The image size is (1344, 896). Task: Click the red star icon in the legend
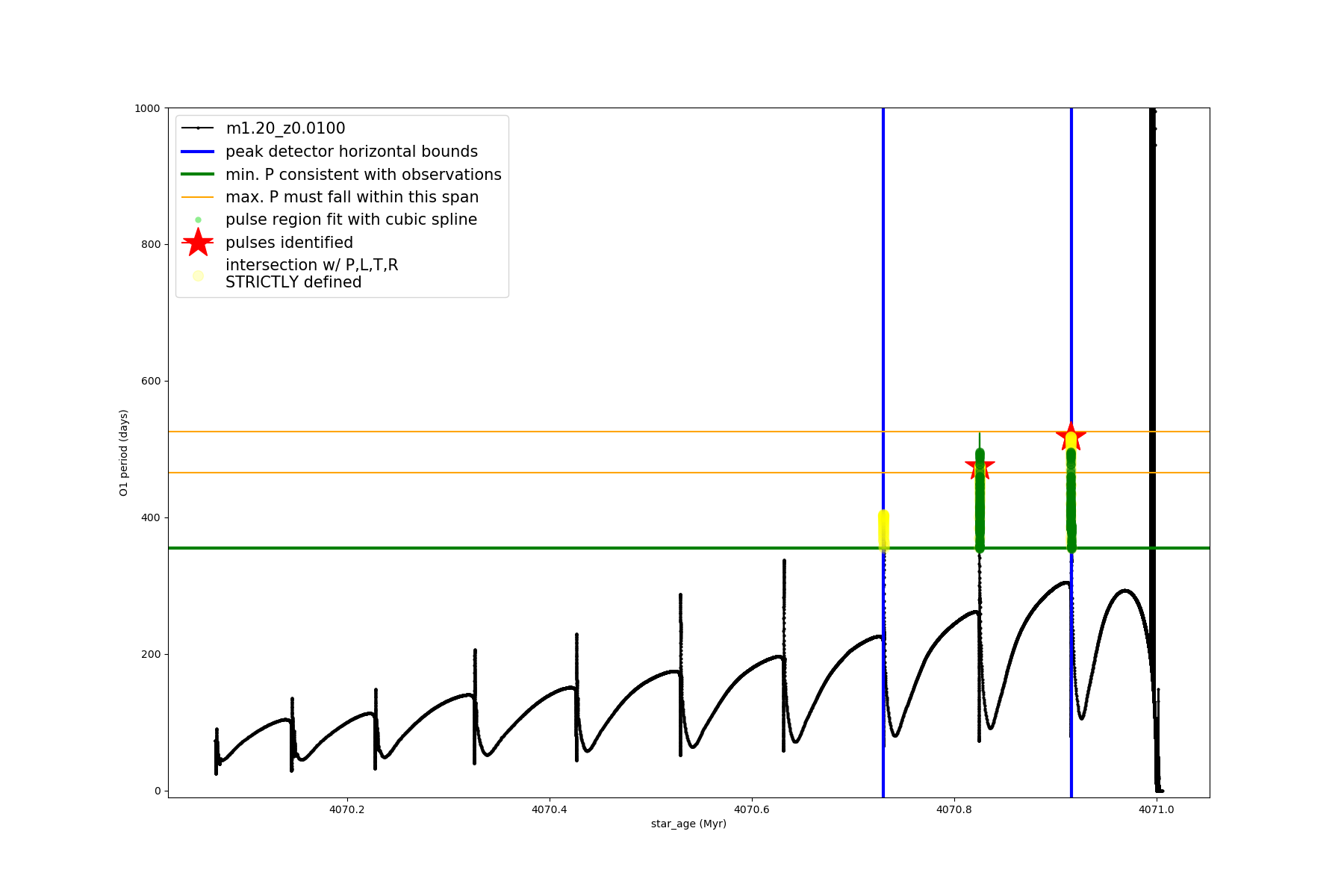pyautogui.click(x=198, y=242)
